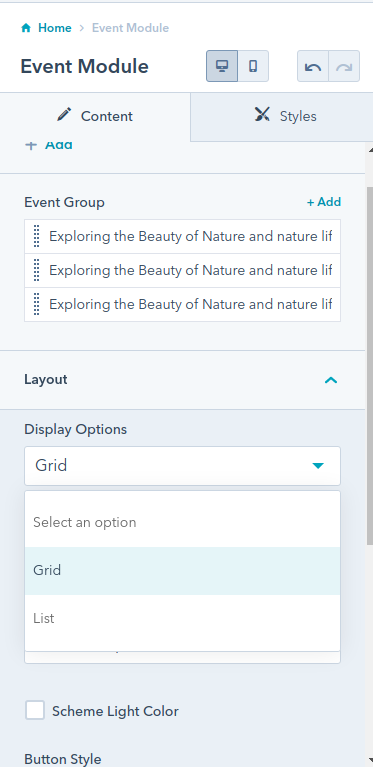Redo the last change

point(344,66)
